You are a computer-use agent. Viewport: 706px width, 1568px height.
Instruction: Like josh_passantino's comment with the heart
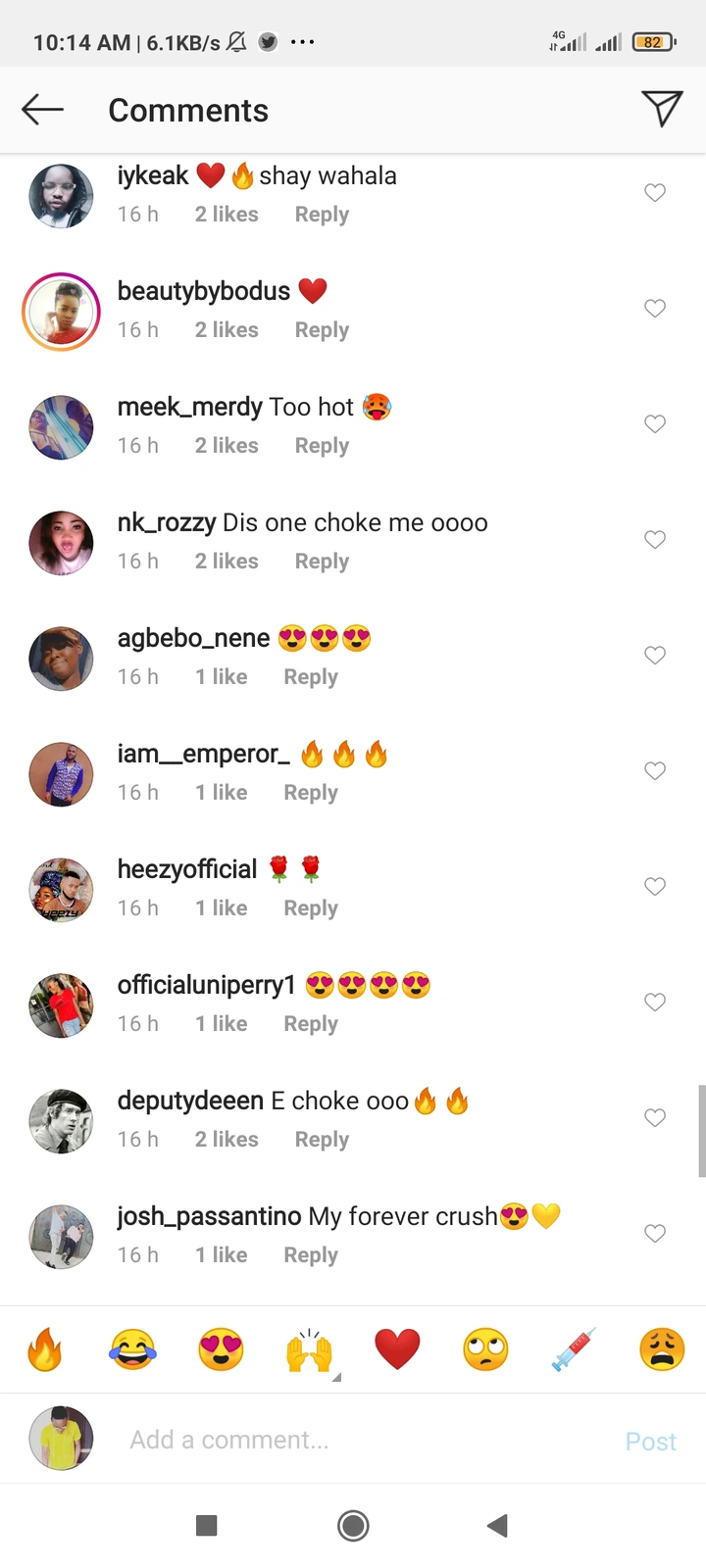(x=655, y=1234)
